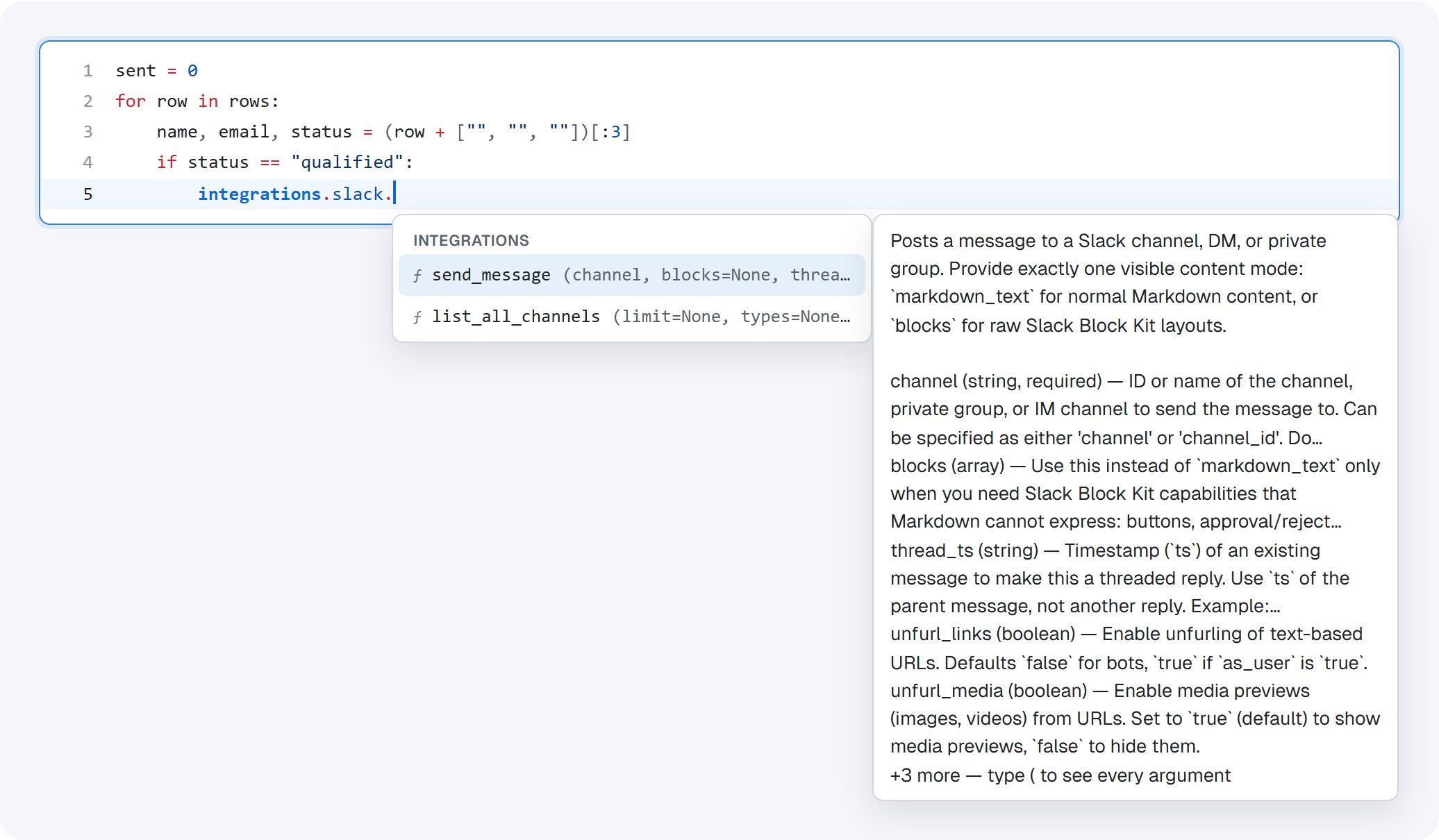Viewport: 1439px width, 840px height.
Task: Click the 'blocks (array)' parameter doc
Action: [1135, 494]
